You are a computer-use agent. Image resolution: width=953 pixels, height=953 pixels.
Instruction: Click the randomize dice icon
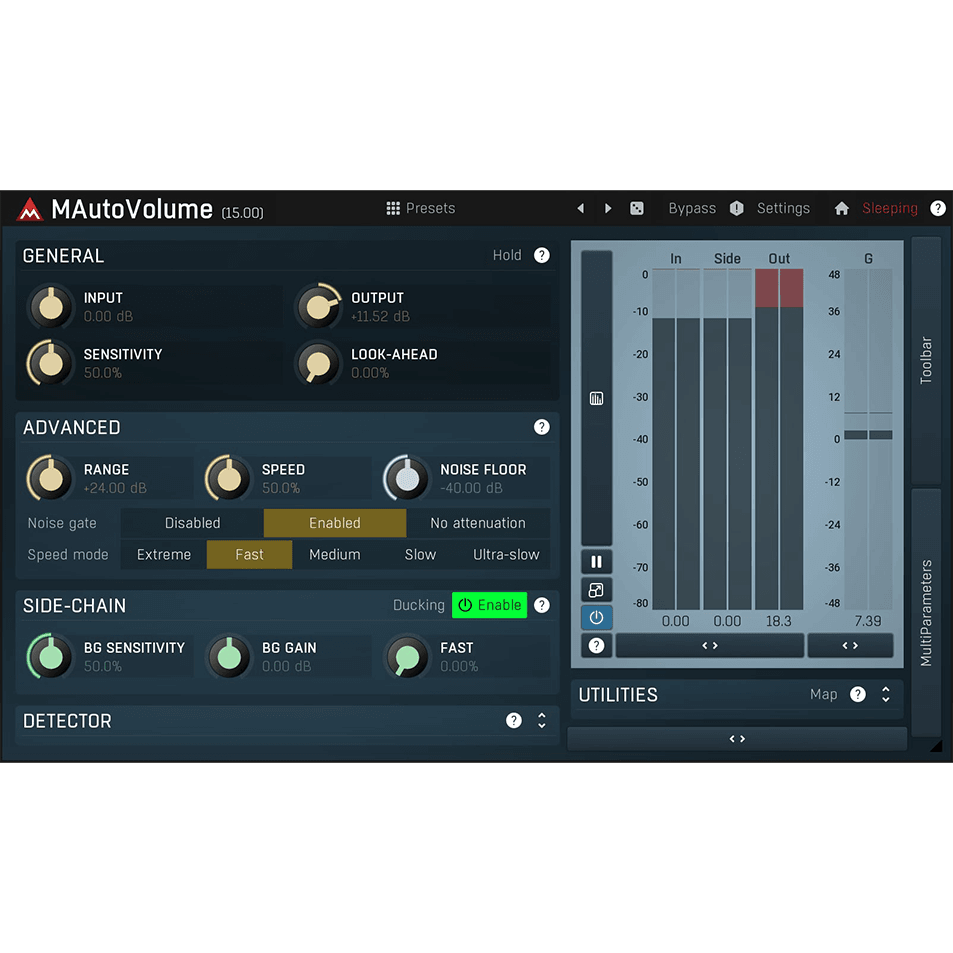point(636,208)
